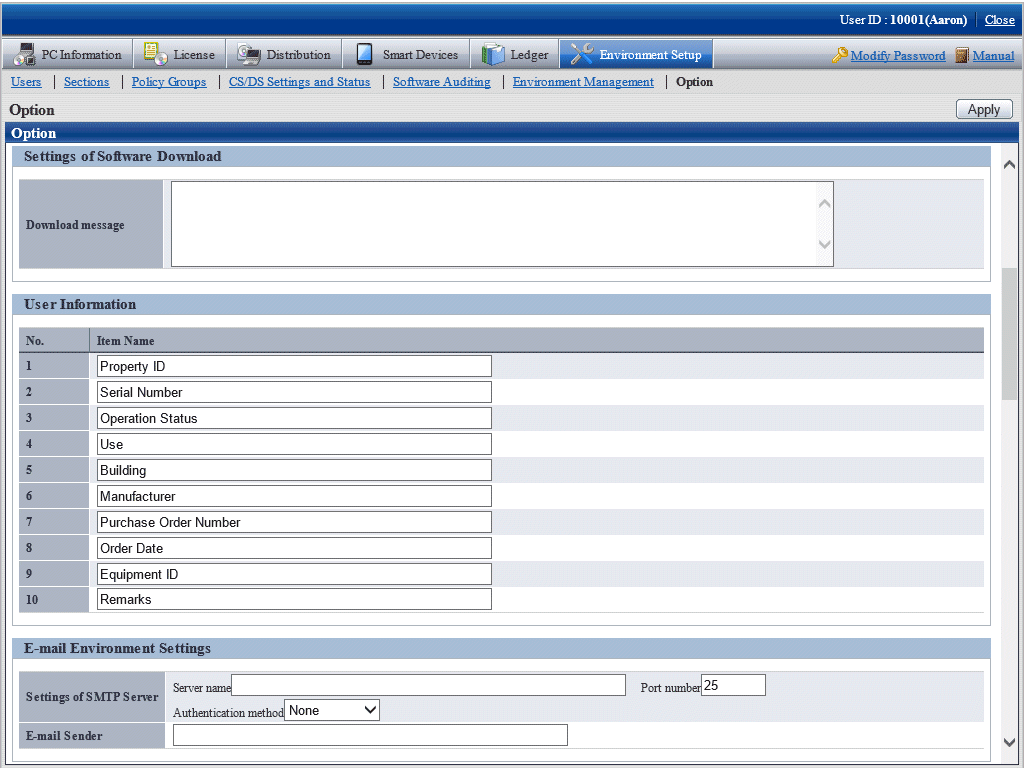The height and width of the screenshot is (768, 1024).
Task: Click the Distribution disc icon
Action: tap(249, 55)
